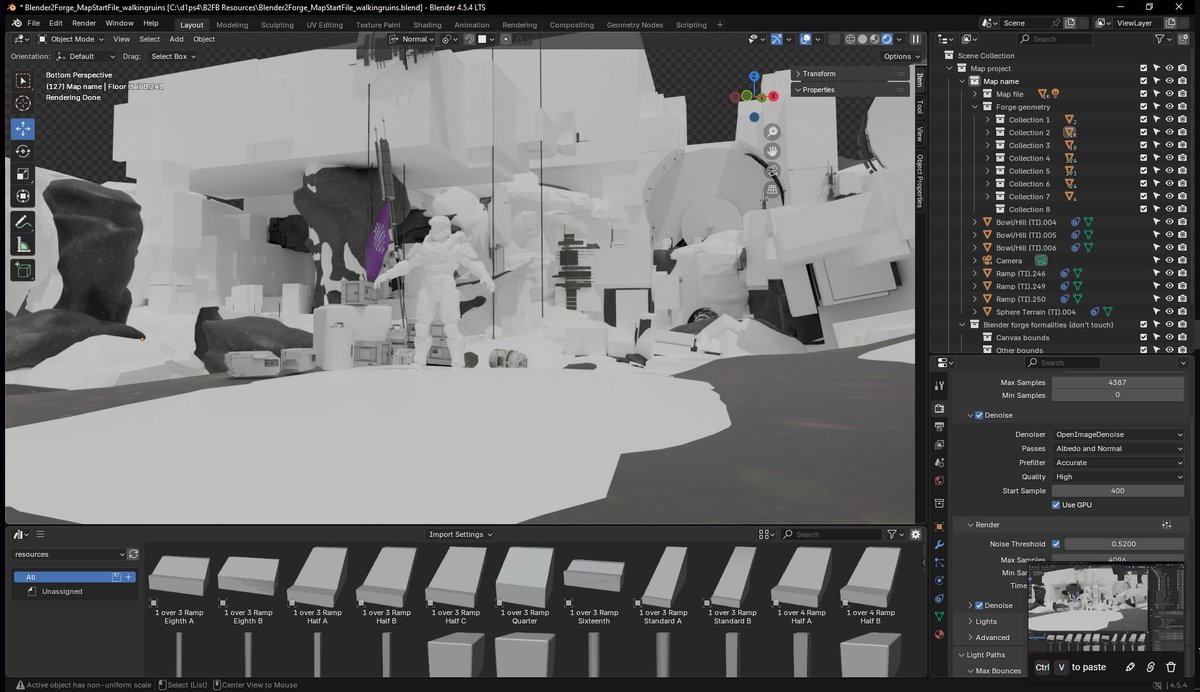
Task: Click the asset browser settings gear
Action: [x=916, y=535]
